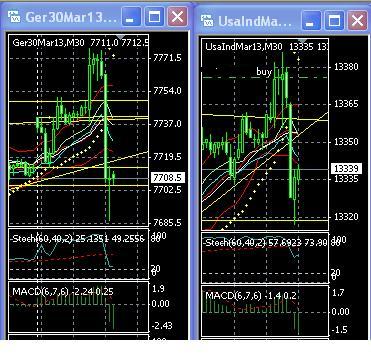Click the 13320 price scale value
The image size is (371, 361).
point(346,217)
